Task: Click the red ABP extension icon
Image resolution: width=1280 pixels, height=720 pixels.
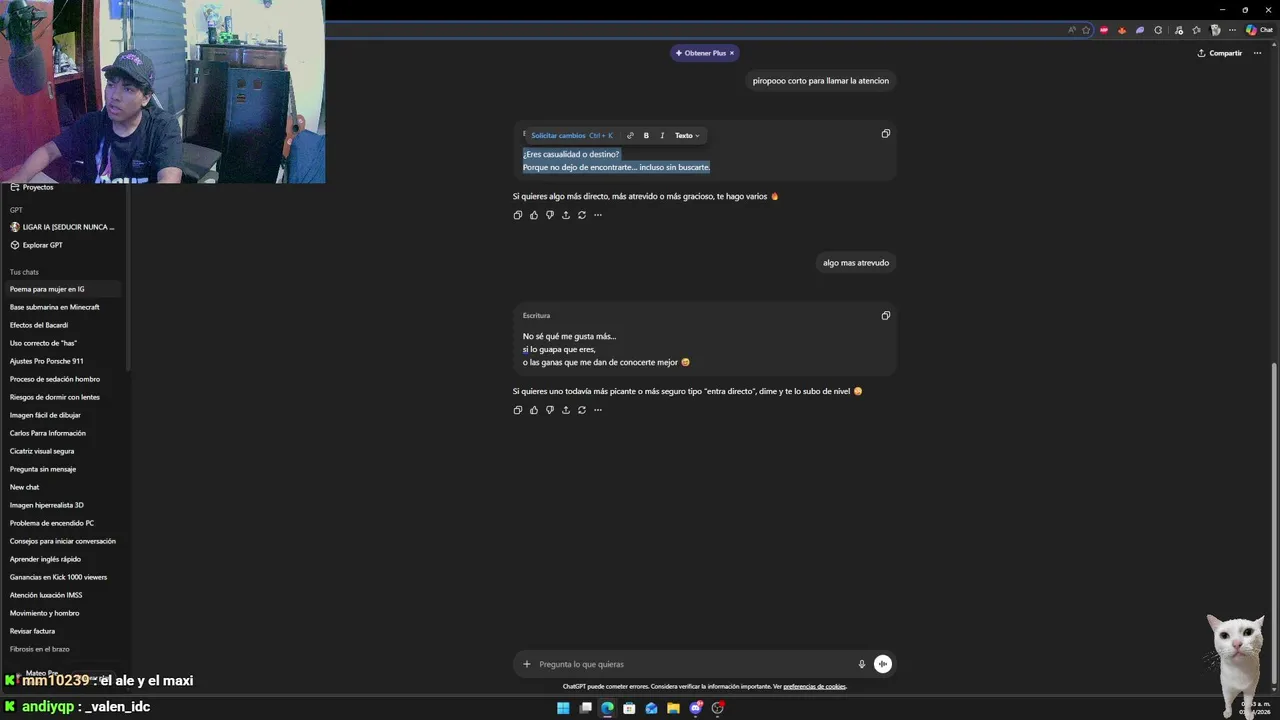Action: (x=1104, y=30)
